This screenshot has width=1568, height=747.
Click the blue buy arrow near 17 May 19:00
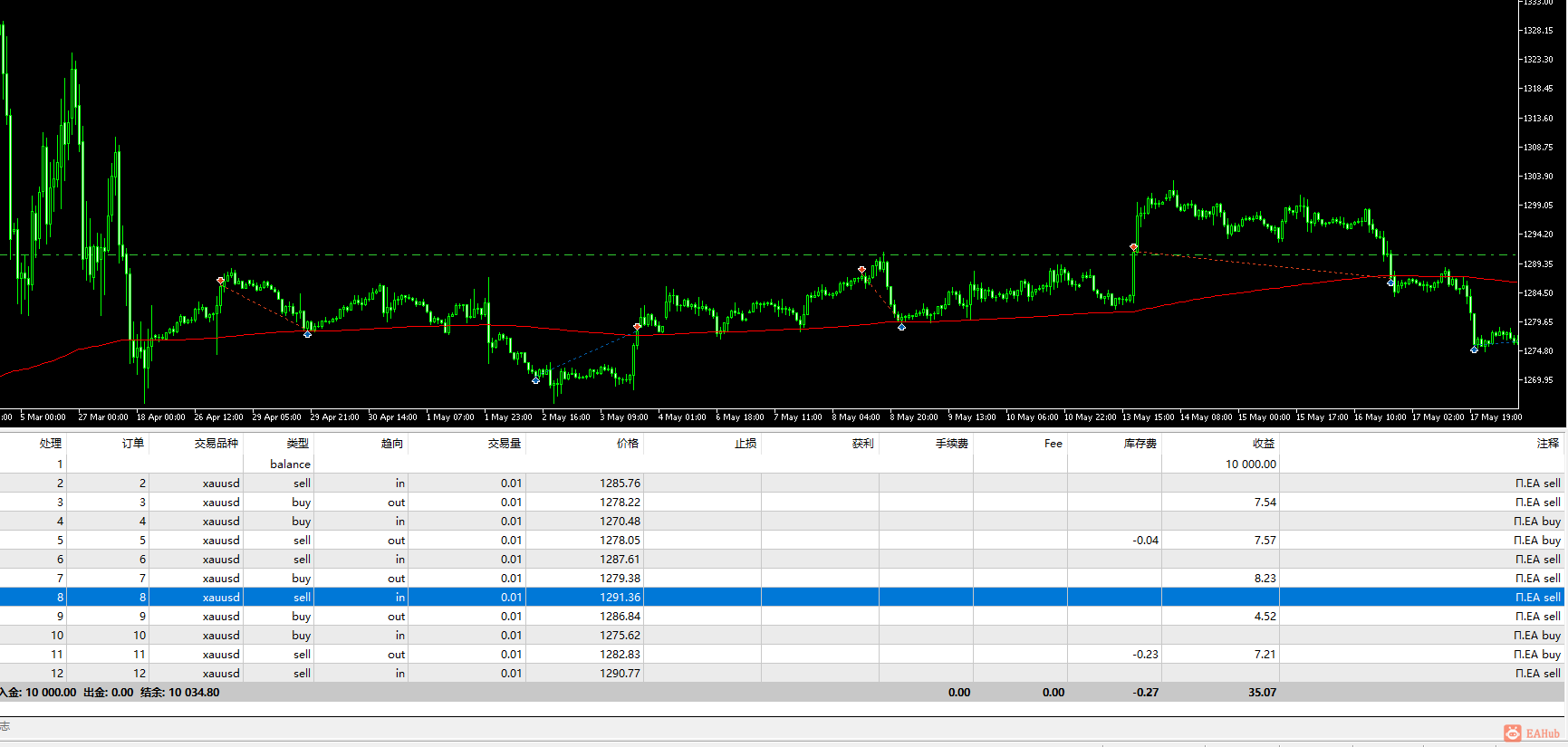[x=1474, y=350]
